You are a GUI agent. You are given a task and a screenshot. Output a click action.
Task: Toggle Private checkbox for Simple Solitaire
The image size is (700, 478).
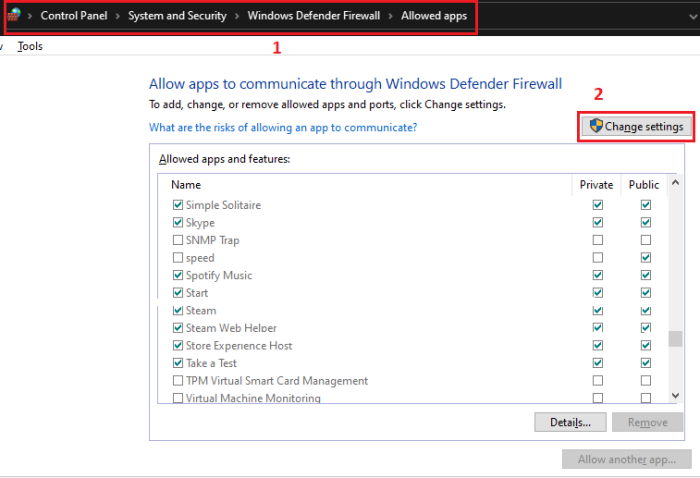click(598, 205)
